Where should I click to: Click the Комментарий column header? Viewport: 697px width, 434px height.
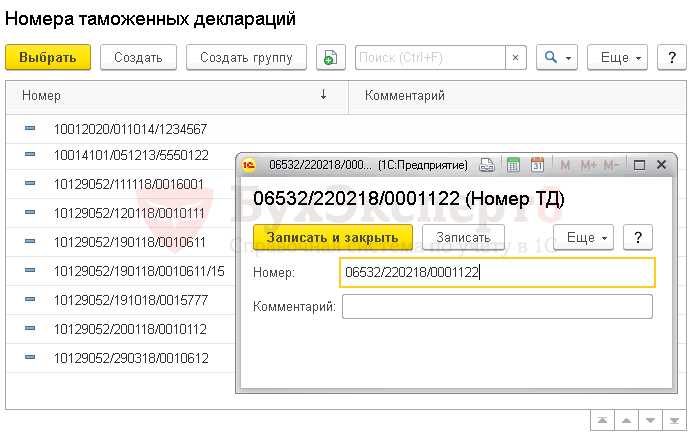coord(518,96)
